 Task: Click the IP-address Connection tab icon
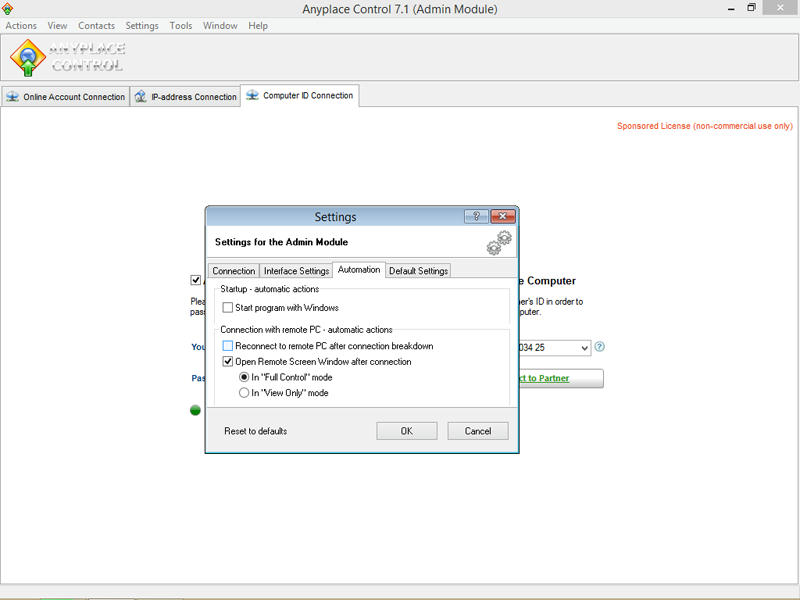[x=140, y=96]
